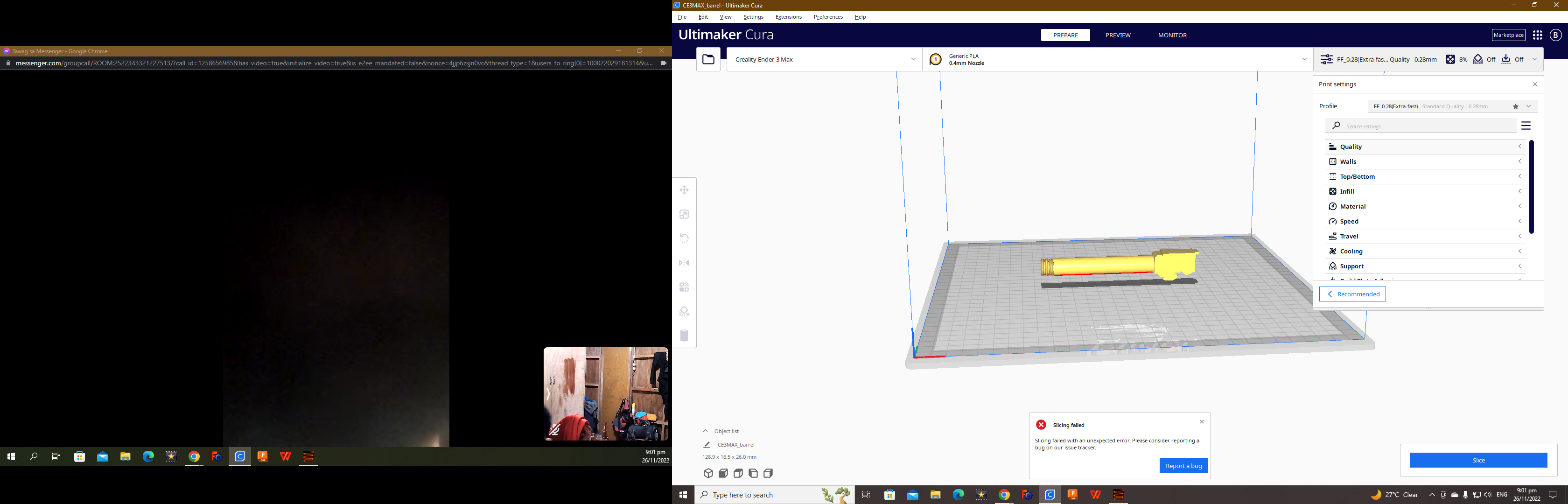Open the Settings menu in Cura
Screen dimensions: 1568x504
point(754,17)
